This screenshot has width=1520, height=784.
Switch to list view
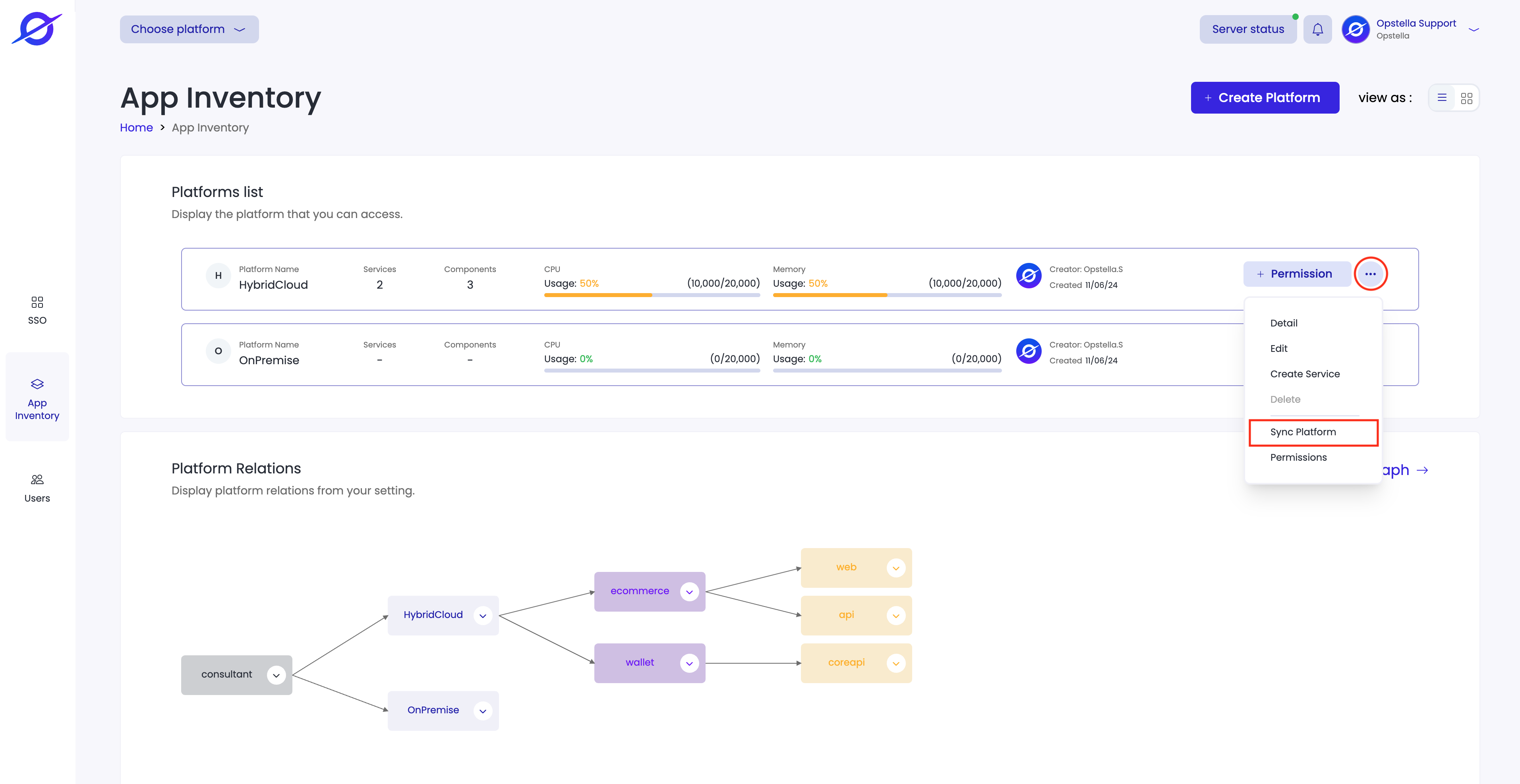[1442, 98]
